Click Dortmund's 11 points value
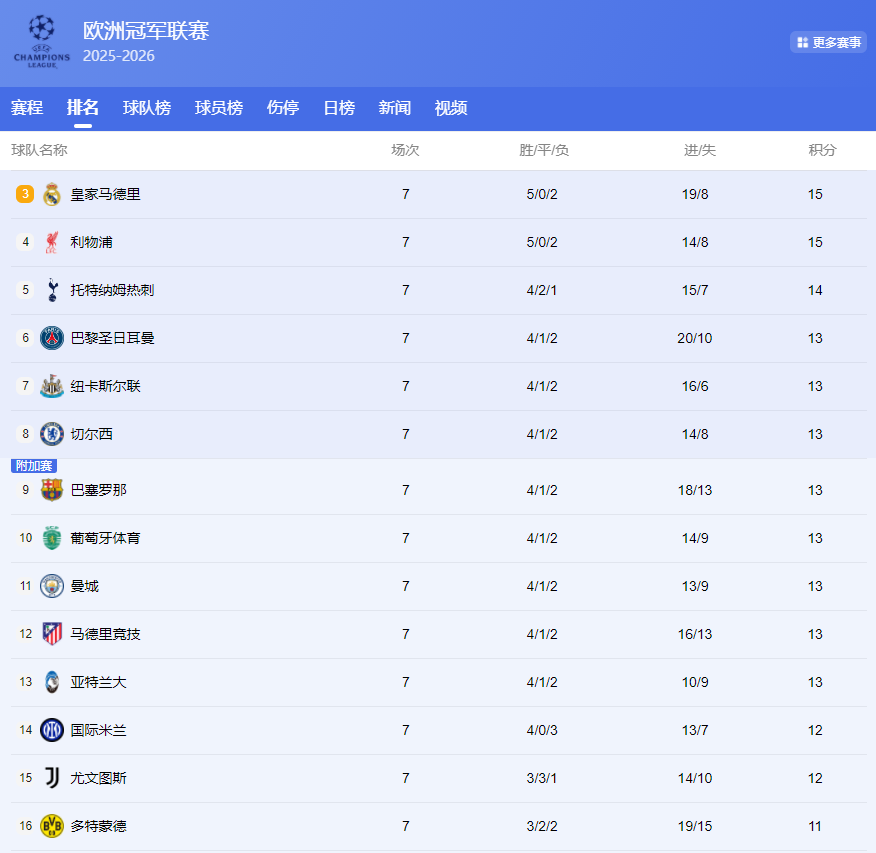The width and height of the screenshot is (876, 853). point(815,826)
